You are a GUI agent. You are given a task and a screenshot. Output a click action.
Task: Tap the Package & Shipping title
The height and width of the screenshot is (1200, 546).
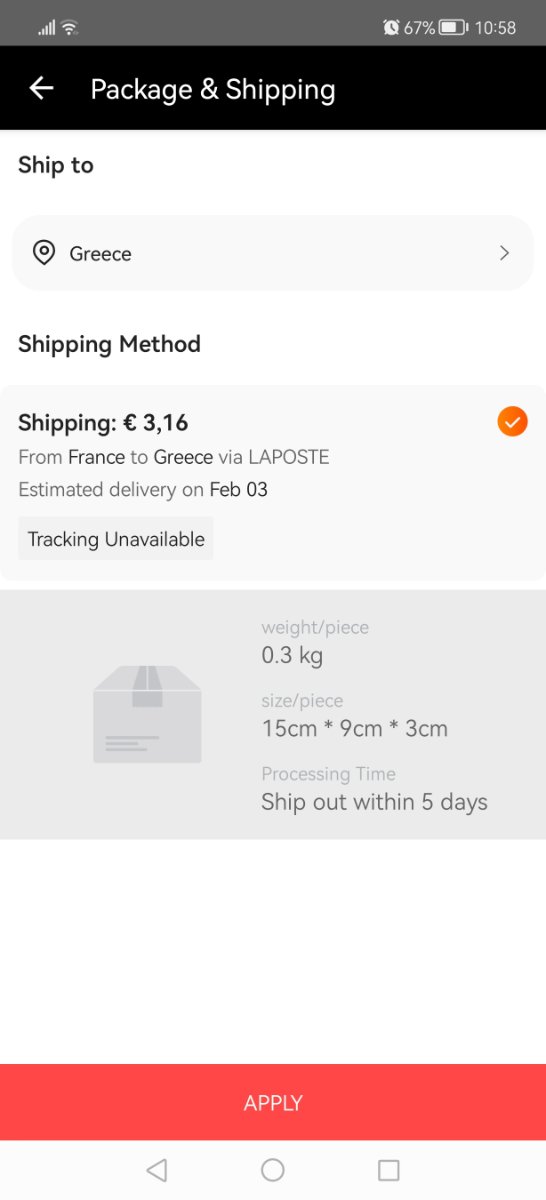point(213,89)
